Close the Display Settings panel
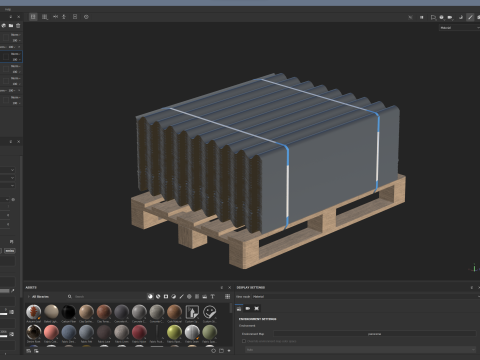Image resolution: width=480 pixels, height=360 pixels. [x=479, y=287]
